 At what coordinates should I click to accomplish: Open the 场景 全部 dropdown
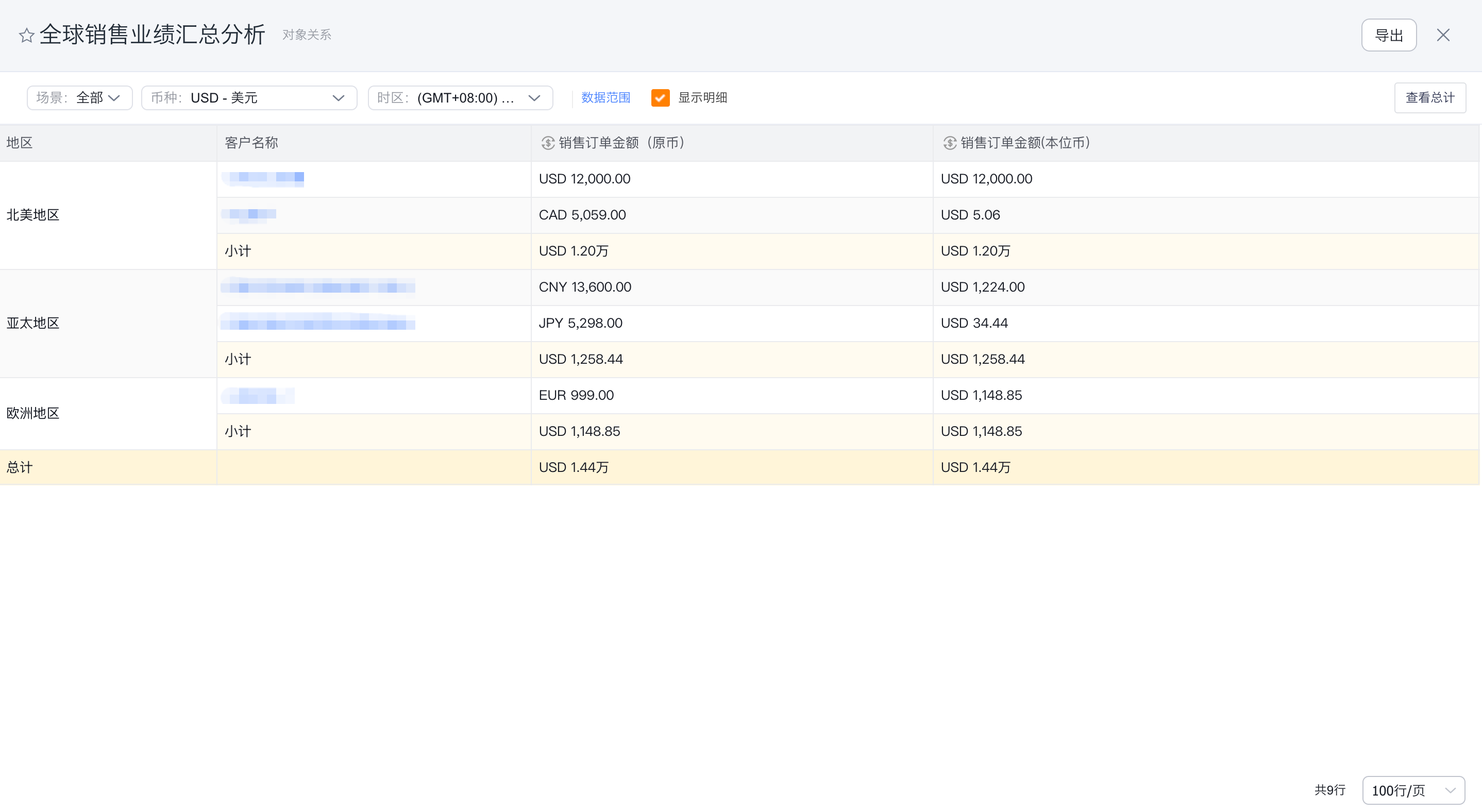point(79,98)
